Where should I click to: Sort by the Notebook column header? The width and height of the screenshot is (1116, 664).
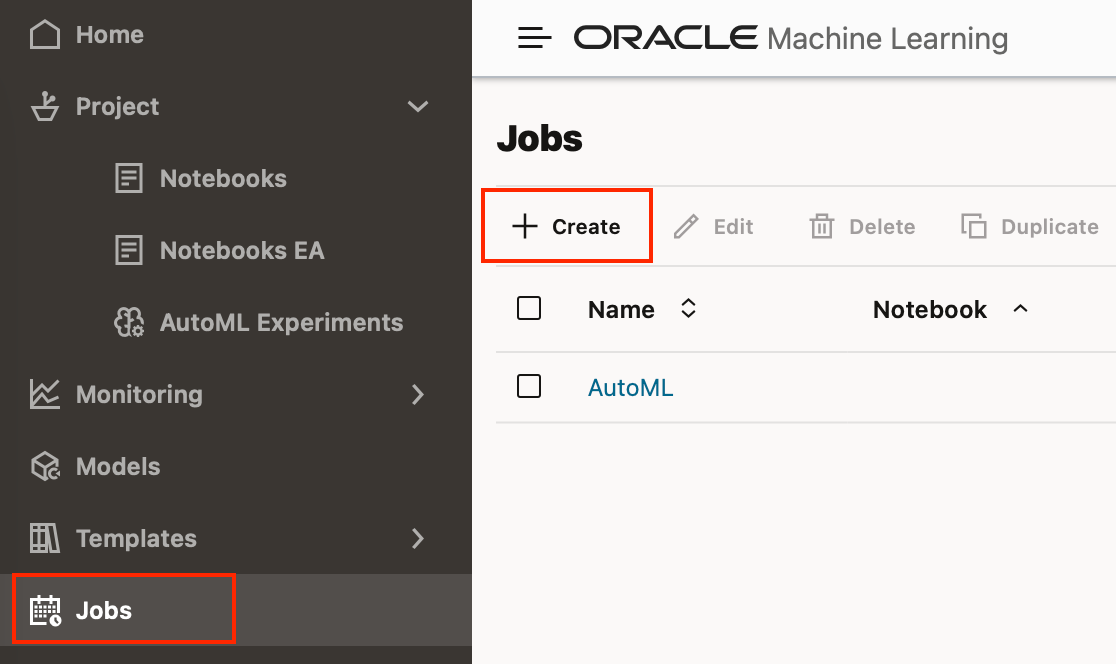coord(930,309)
